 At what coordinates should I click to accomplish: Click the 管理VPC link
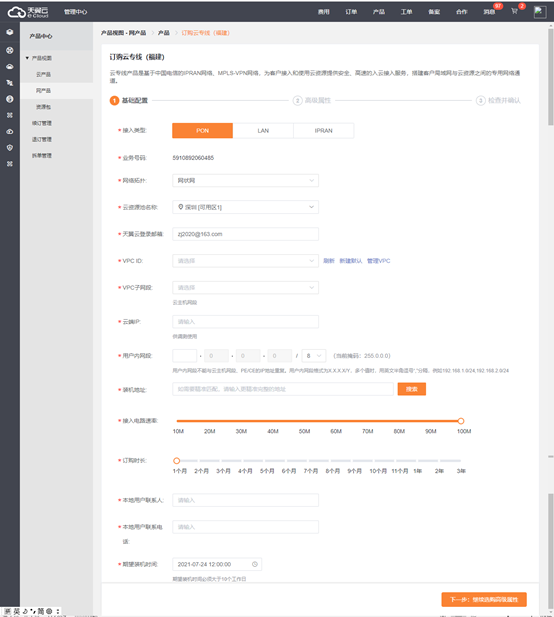pos(378,261)
